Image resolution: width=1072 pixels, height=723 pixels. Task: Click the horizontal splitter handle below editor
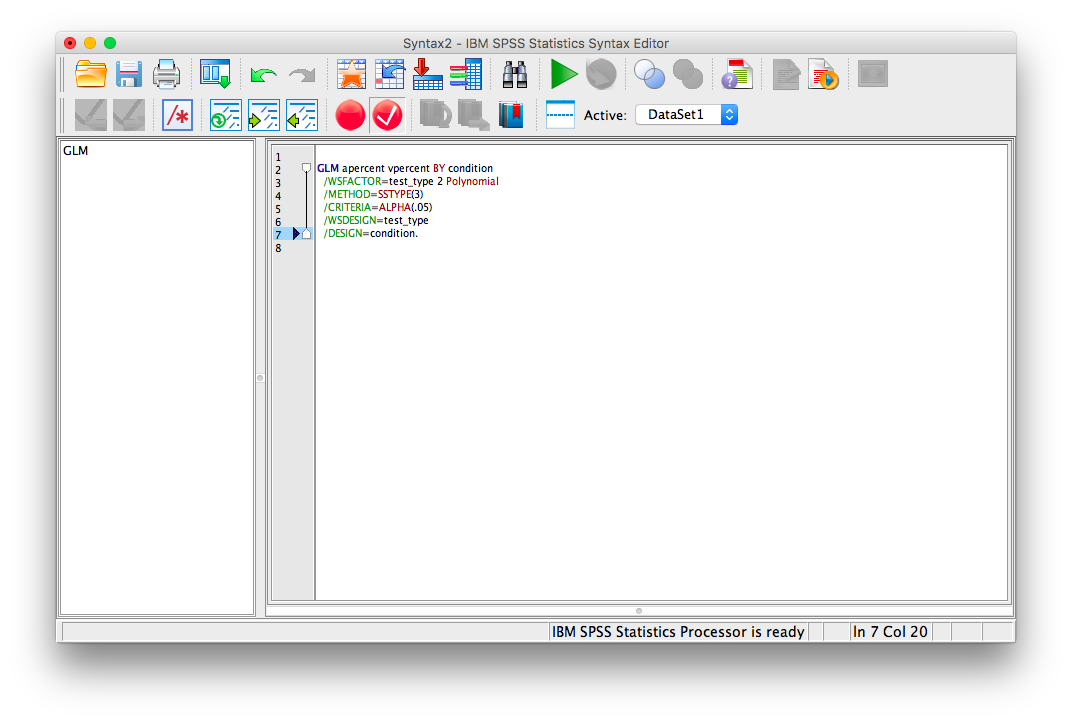pos(639,611)
